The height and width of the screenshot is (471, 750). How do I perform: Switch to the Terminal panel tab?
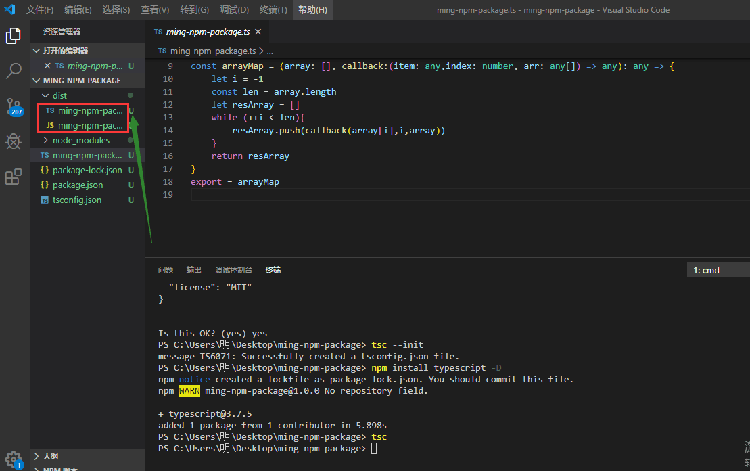click(x=273, y=270)
